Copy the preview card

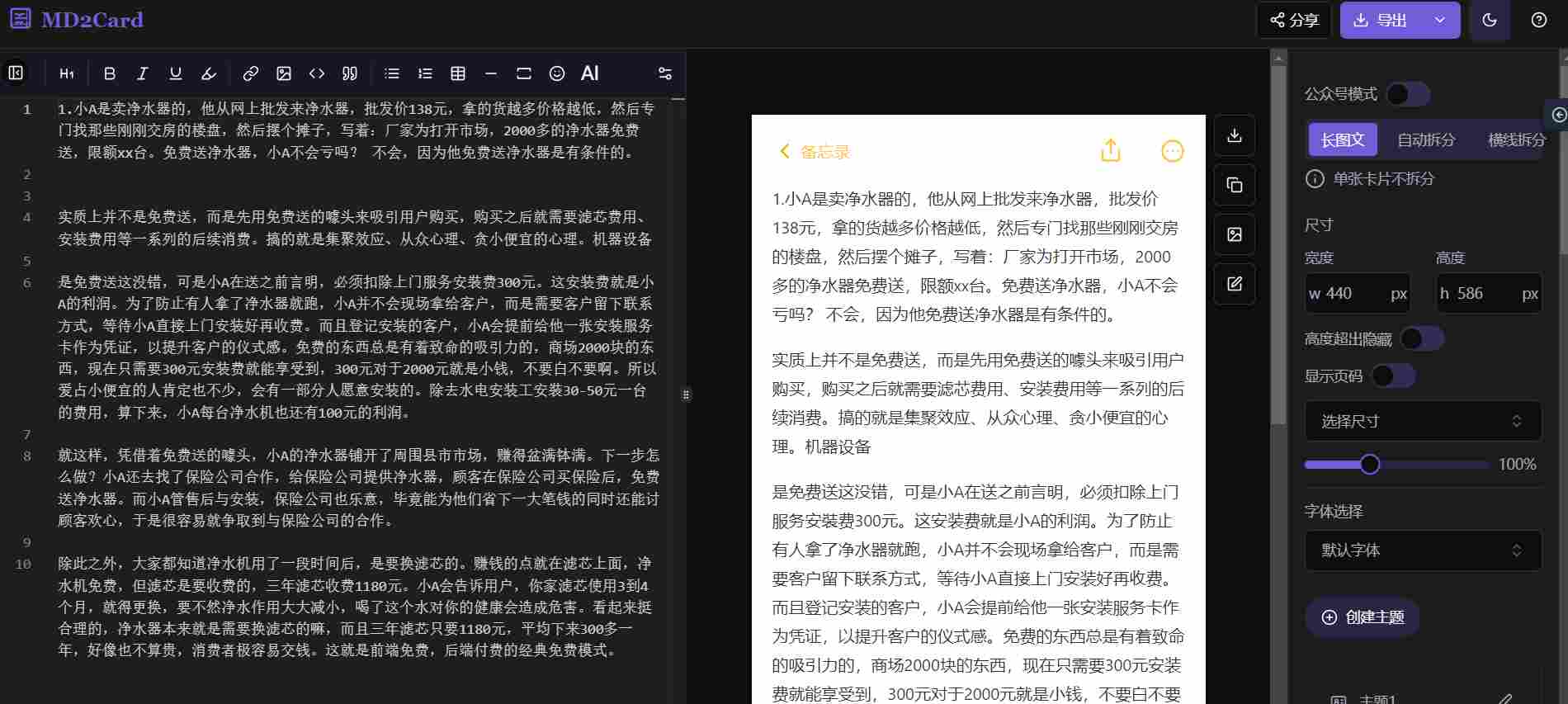pos(1235,185)
